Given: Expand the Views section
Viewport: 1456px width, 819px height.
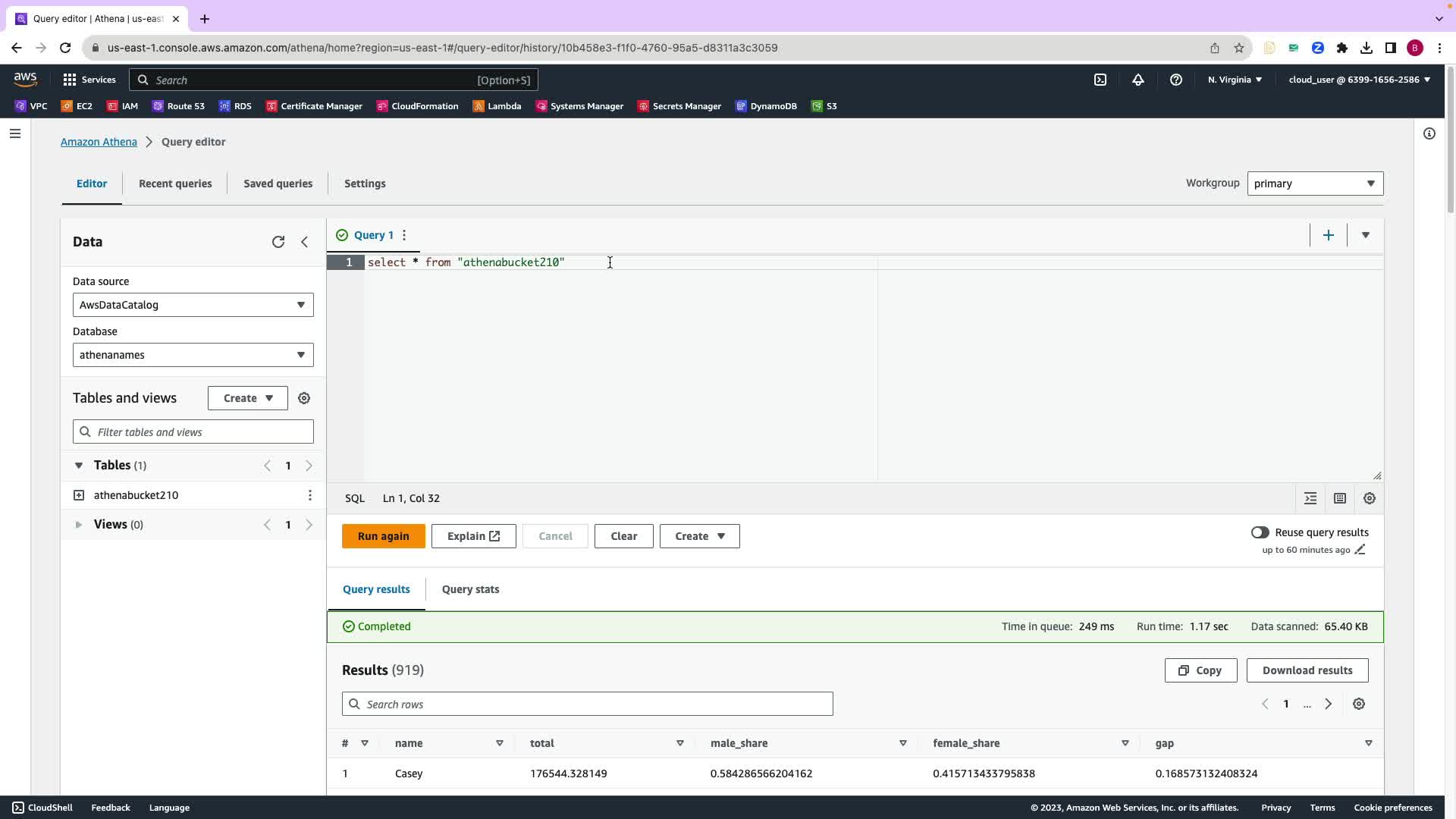Looking at the screenshot, I should point(79,525).
